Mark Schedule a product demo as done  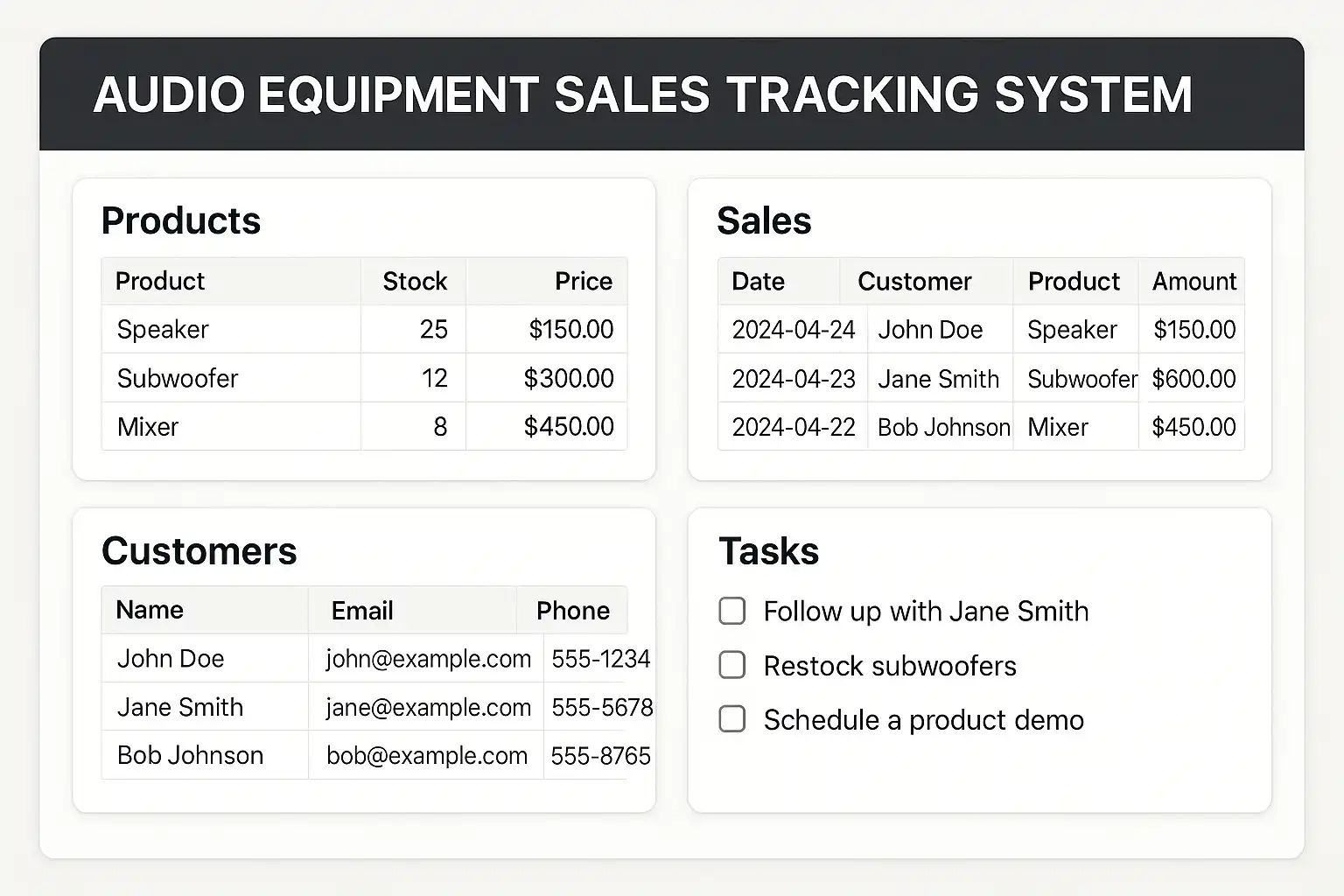click(731, 719)
